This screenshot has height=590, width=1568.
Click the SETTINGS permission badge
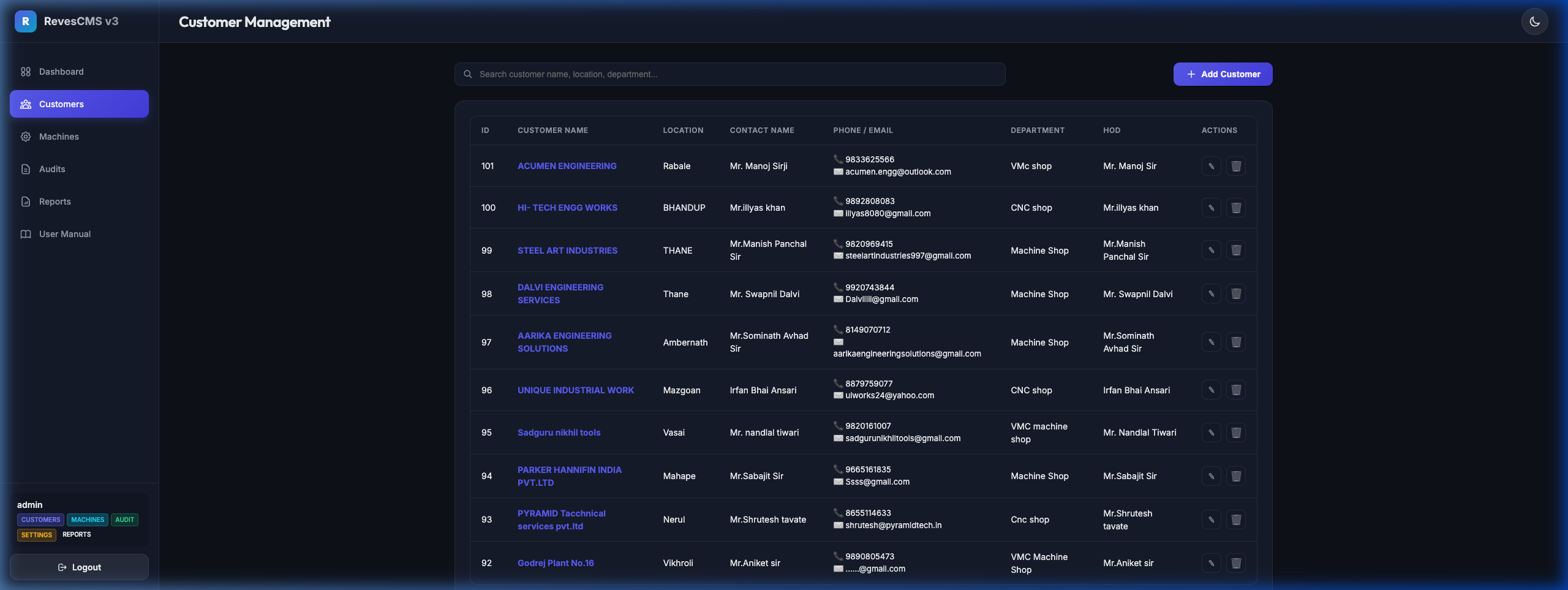[37, 535]
